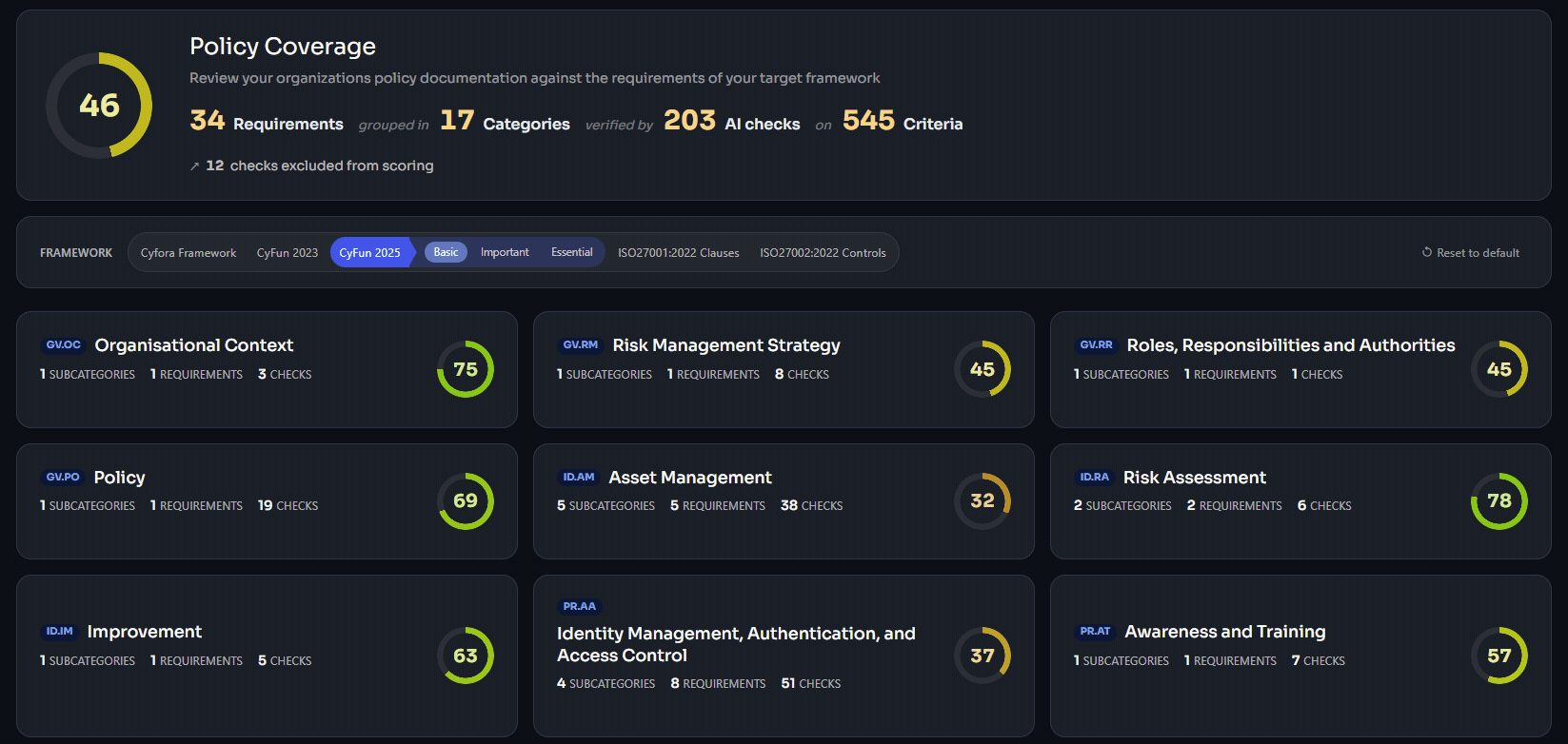Click the GV.OC category badge

click(x=64, y=345)
